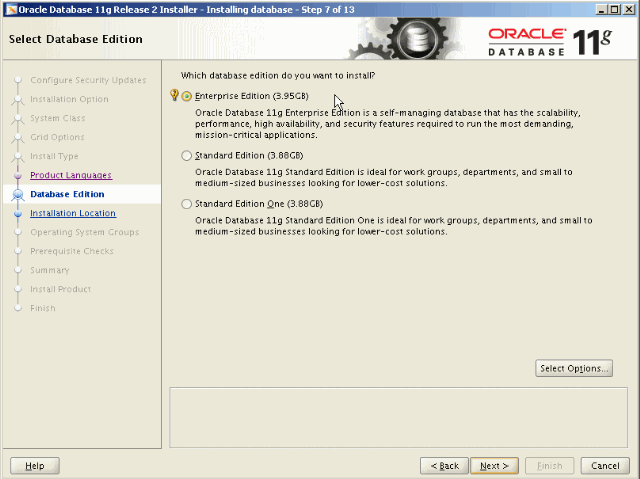Click the database gears banner graphic

click(405, 39)
